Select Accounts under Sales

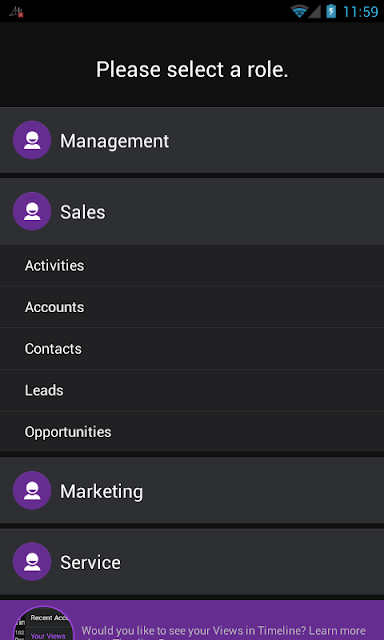[192, 307]
